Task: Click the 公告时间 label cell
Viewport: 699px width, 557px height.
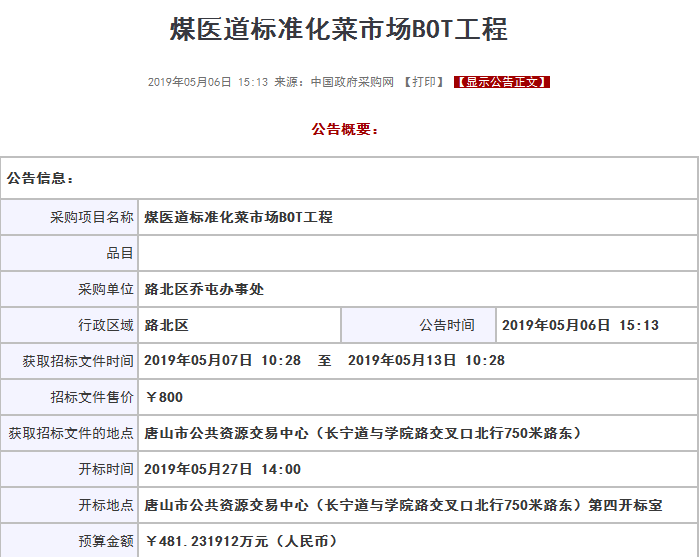Action: pos(447,325)
